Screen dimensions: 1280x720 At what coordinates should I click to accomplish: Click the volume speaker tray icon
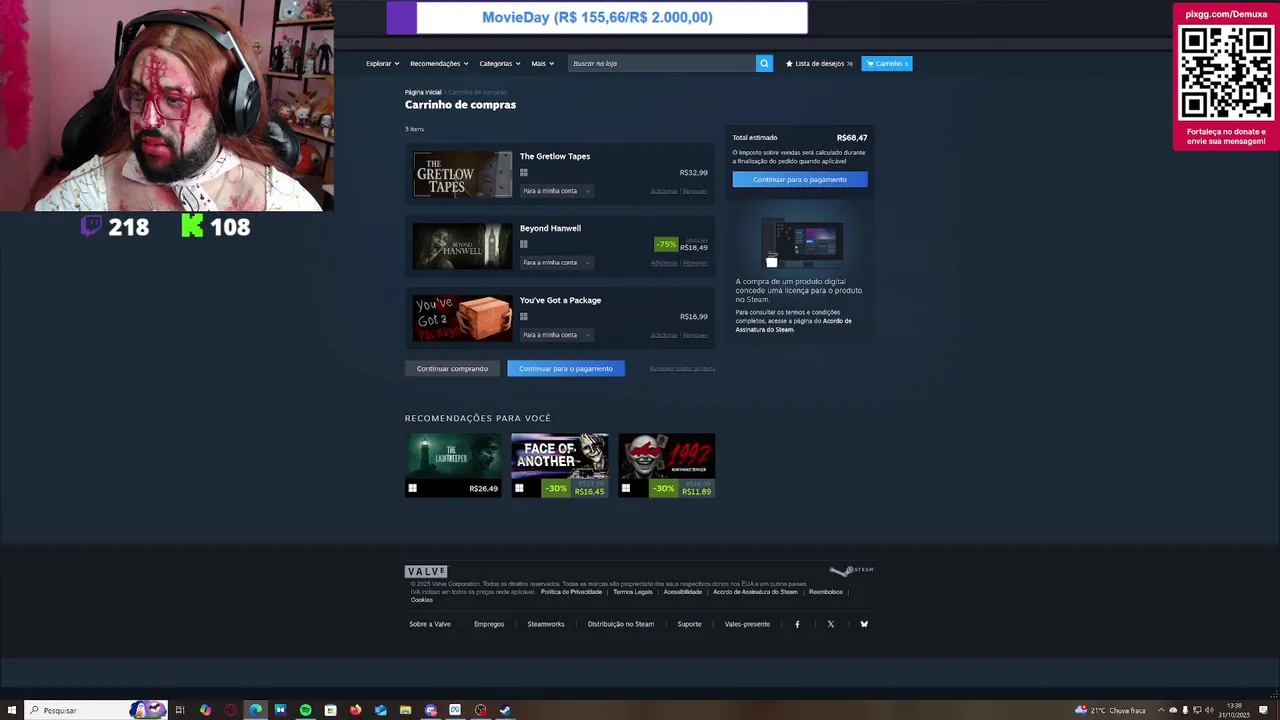(1209, 710)
